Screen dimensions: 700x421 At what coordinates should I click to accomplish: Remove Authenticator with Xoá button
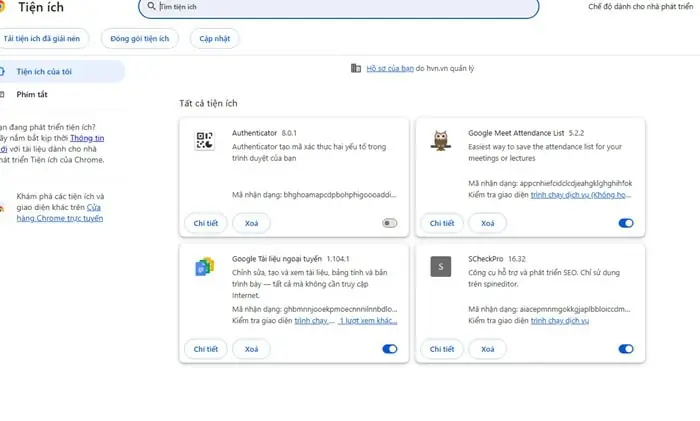click(x=251, y=223)
